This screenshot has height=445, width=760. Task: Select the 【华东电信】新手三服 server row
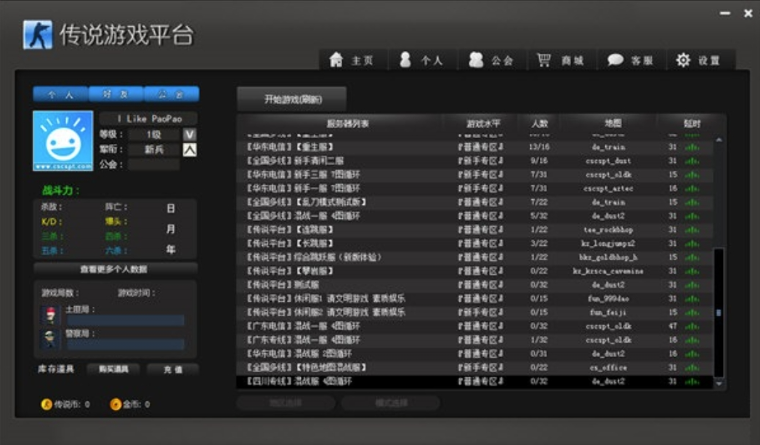(475, 175)
